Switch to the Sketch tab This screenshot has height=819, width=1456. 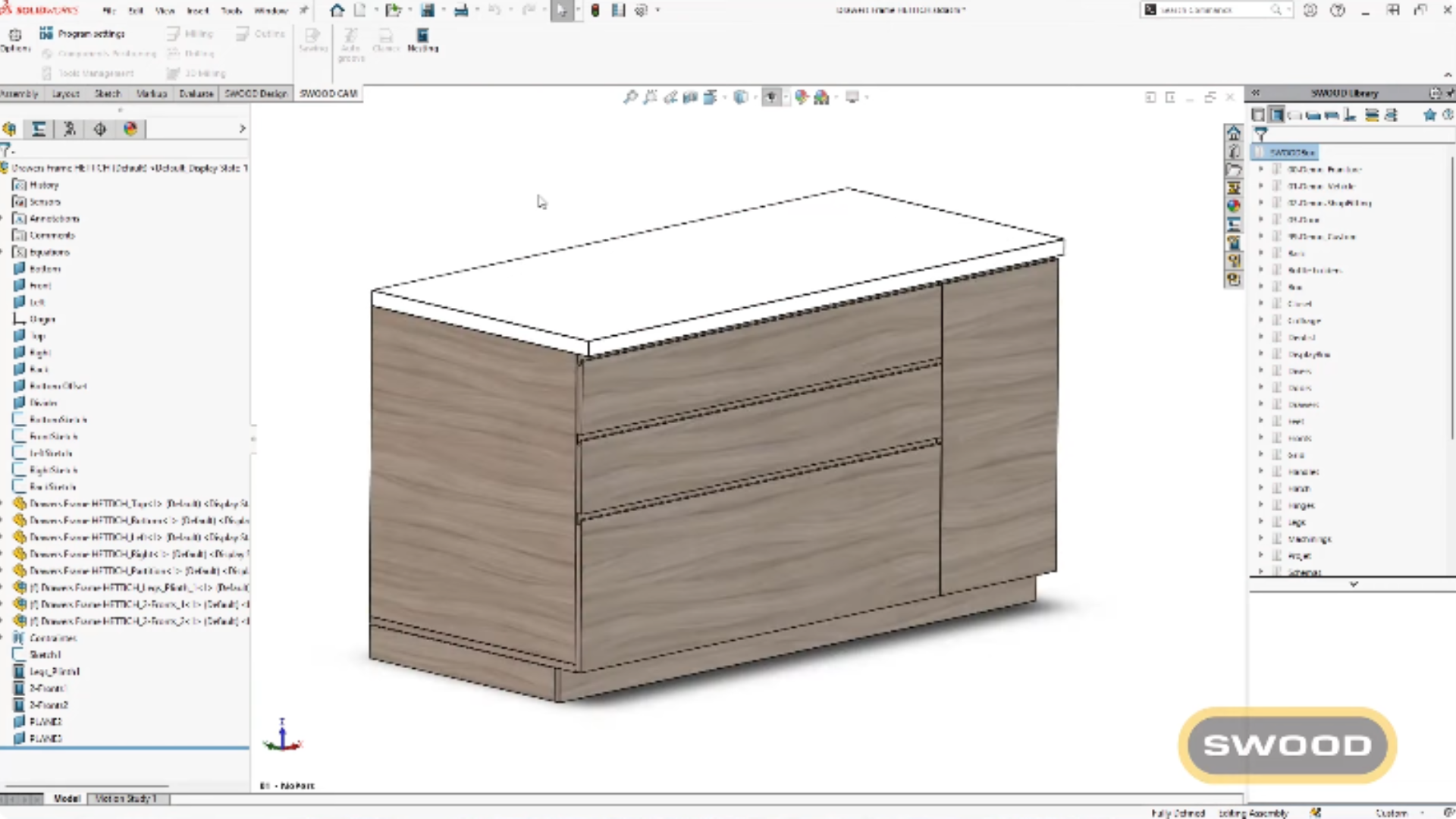tap(107, 93)
